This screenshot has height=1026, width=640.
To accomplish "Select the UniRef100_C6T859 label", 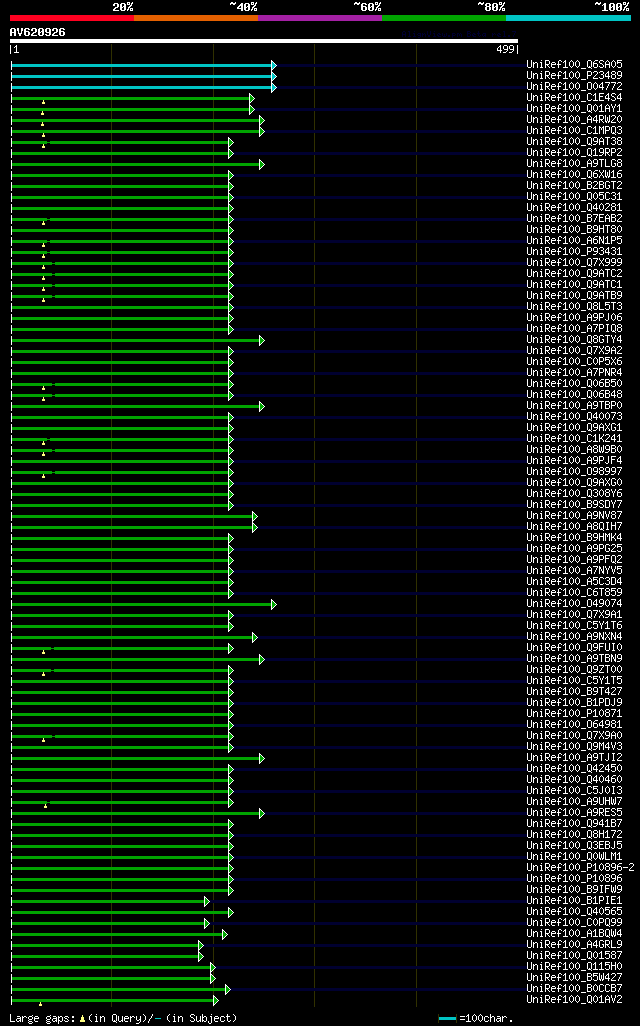I will point(575,592).
